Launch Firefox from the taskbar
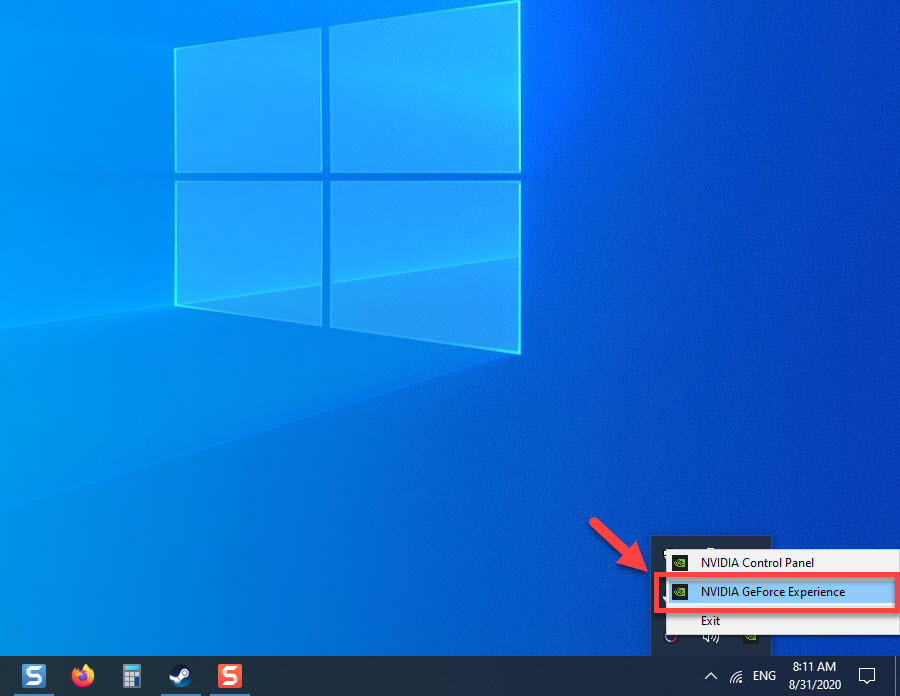900x696 pixels. [83, 676]
